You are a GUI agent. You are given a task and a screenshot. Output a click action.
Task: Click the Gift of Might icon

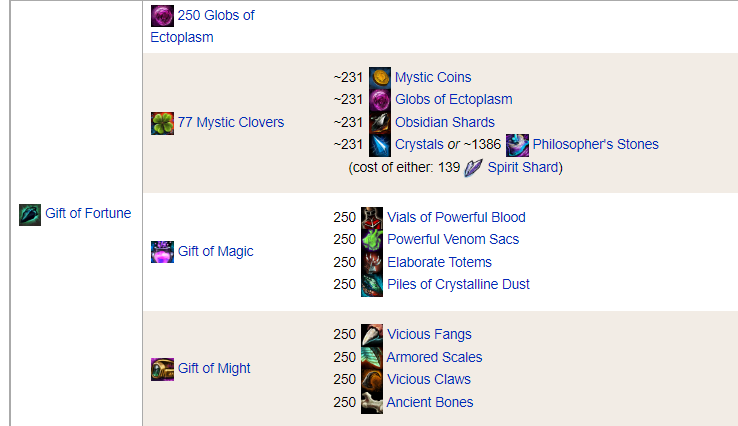162,369
